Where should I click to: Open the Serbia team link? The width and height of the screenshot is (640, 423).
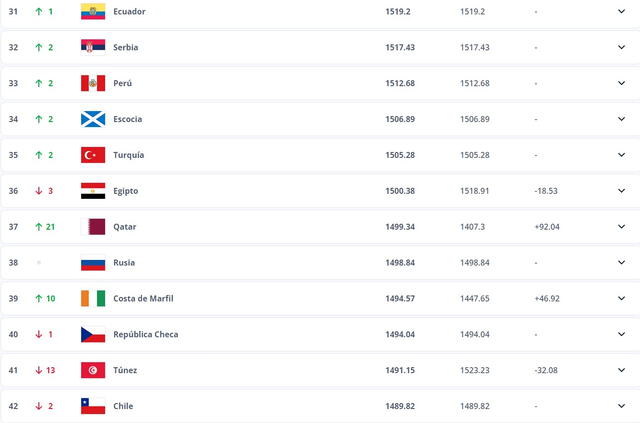point(127,47)
